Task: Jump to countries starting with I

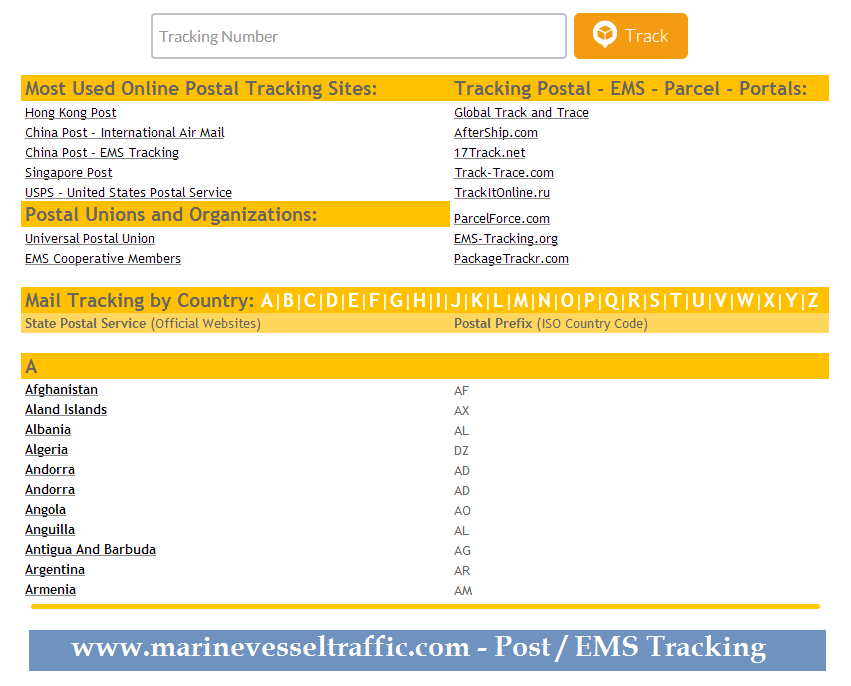Action: click(x=438, y=301)
